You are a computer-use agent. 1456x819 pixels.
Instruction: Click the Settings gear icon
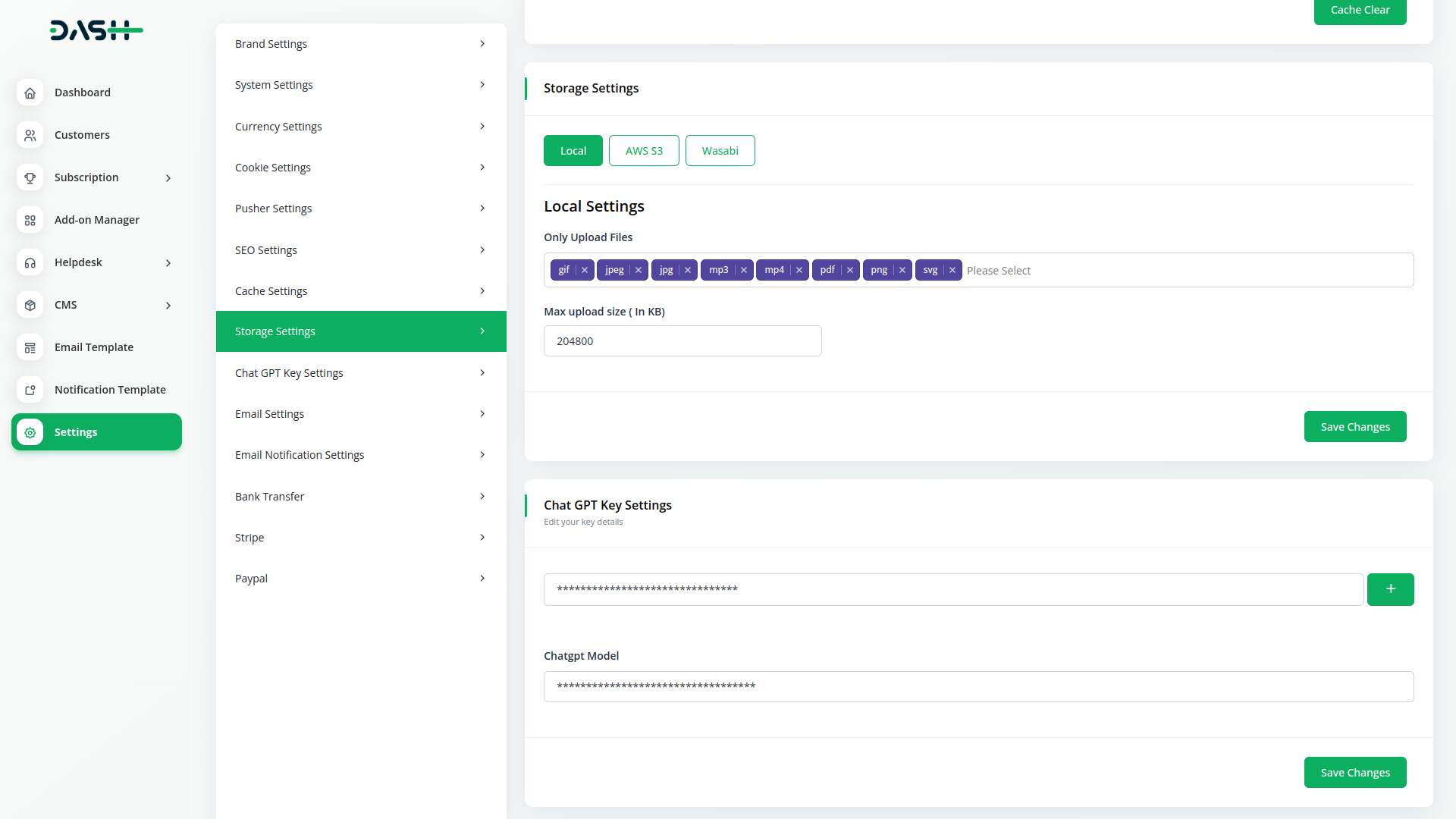click(x=30, y=432)
